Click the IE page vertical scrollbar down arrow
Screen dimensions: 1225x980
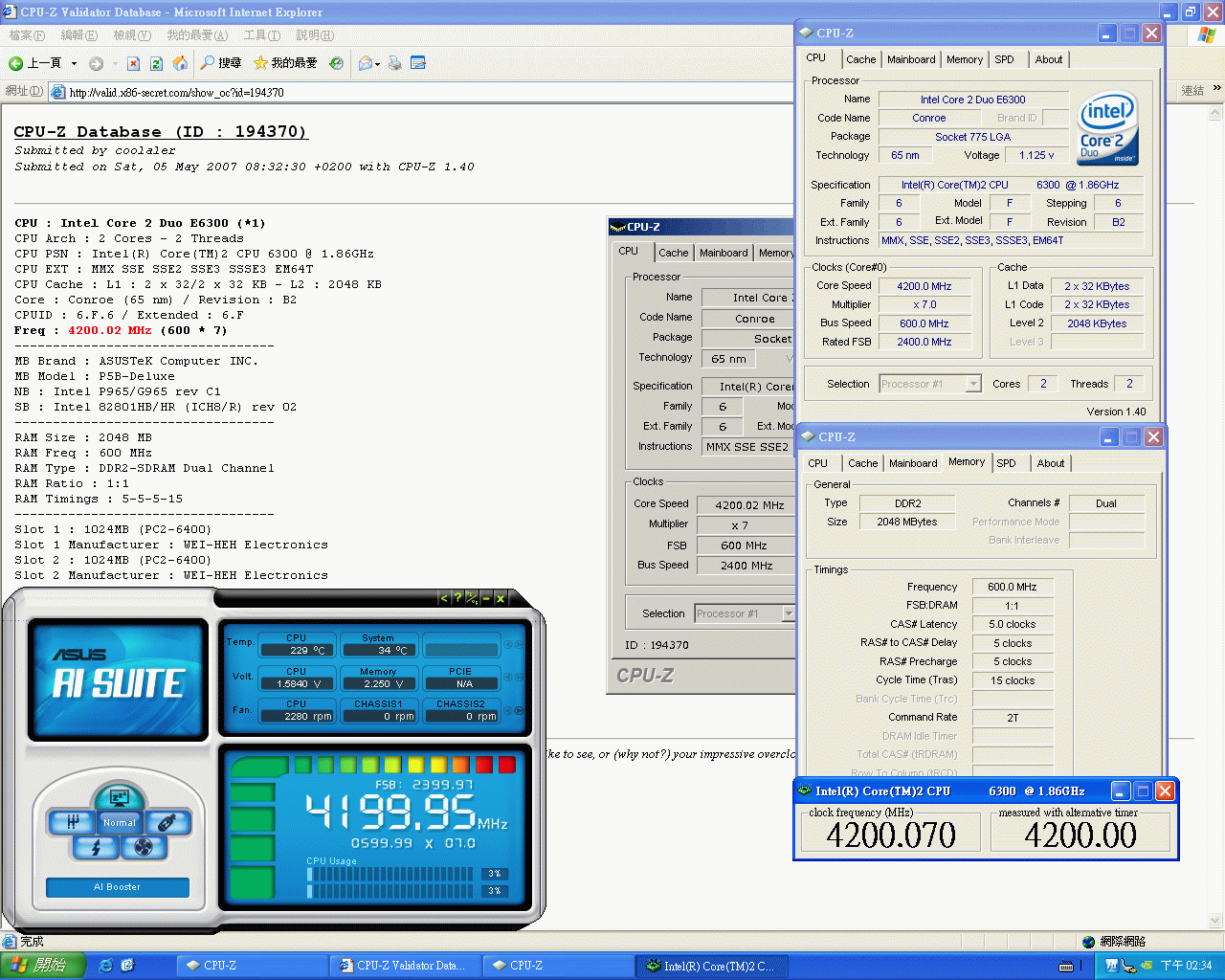(1215, 921)
